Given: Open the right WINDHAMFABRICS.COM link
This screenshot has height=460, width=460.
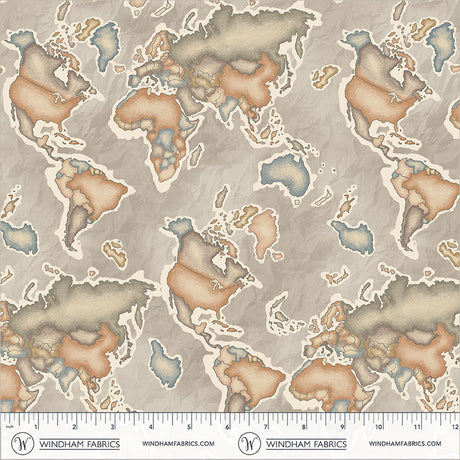Looking at the screenshot, I should tap(405, 444).
